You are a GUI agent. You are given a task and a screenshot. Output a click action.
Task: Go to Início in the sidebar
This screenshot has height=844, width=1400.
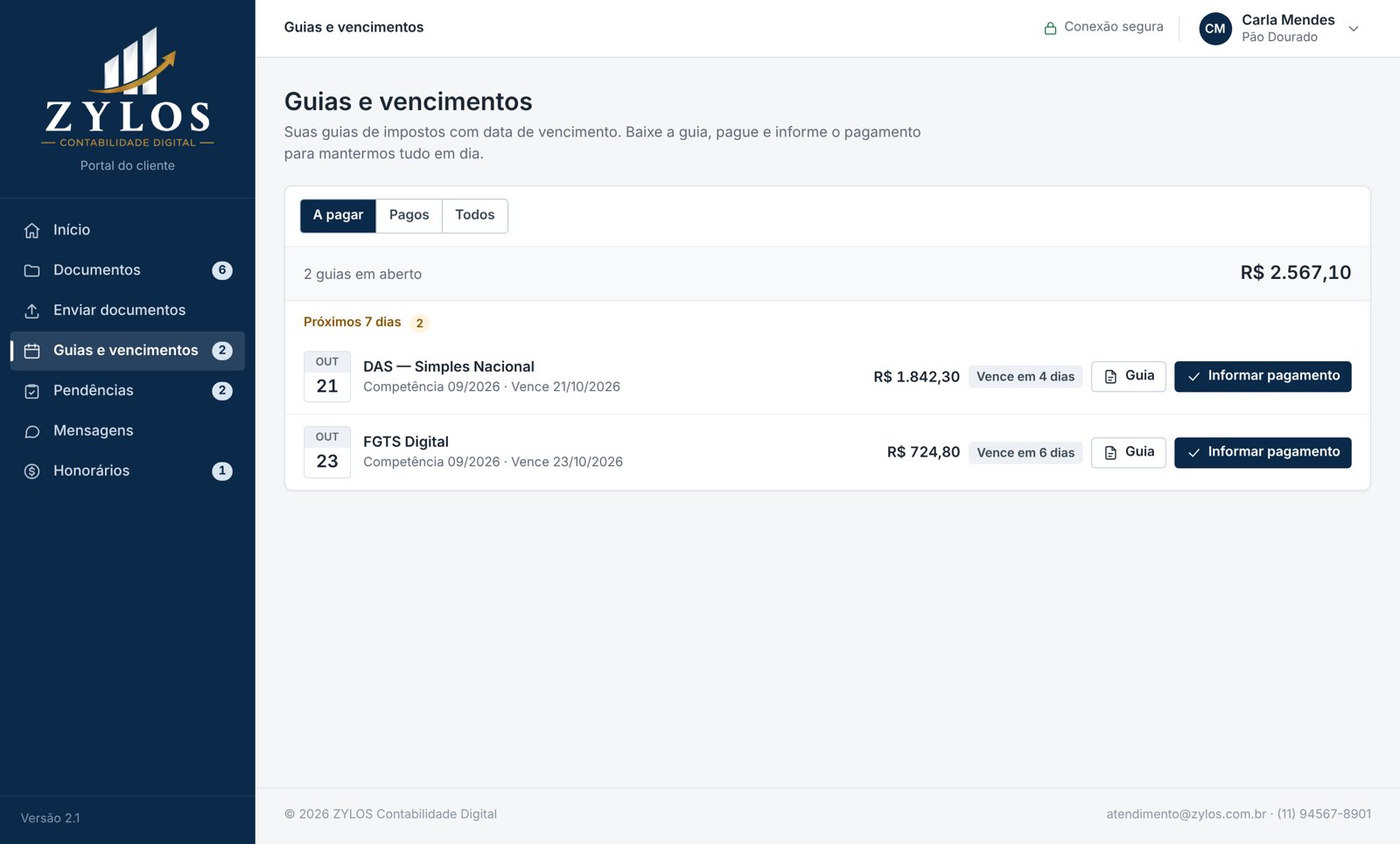point(128,230)
